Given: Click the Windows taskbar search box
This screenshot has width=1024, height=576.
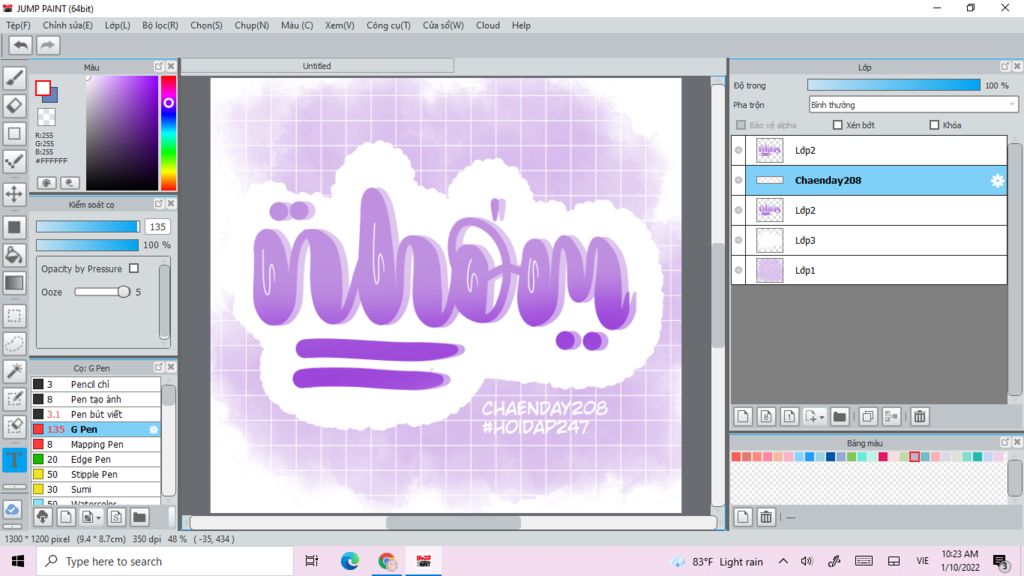Looking at the screenshot, I should tap(165, 561).
